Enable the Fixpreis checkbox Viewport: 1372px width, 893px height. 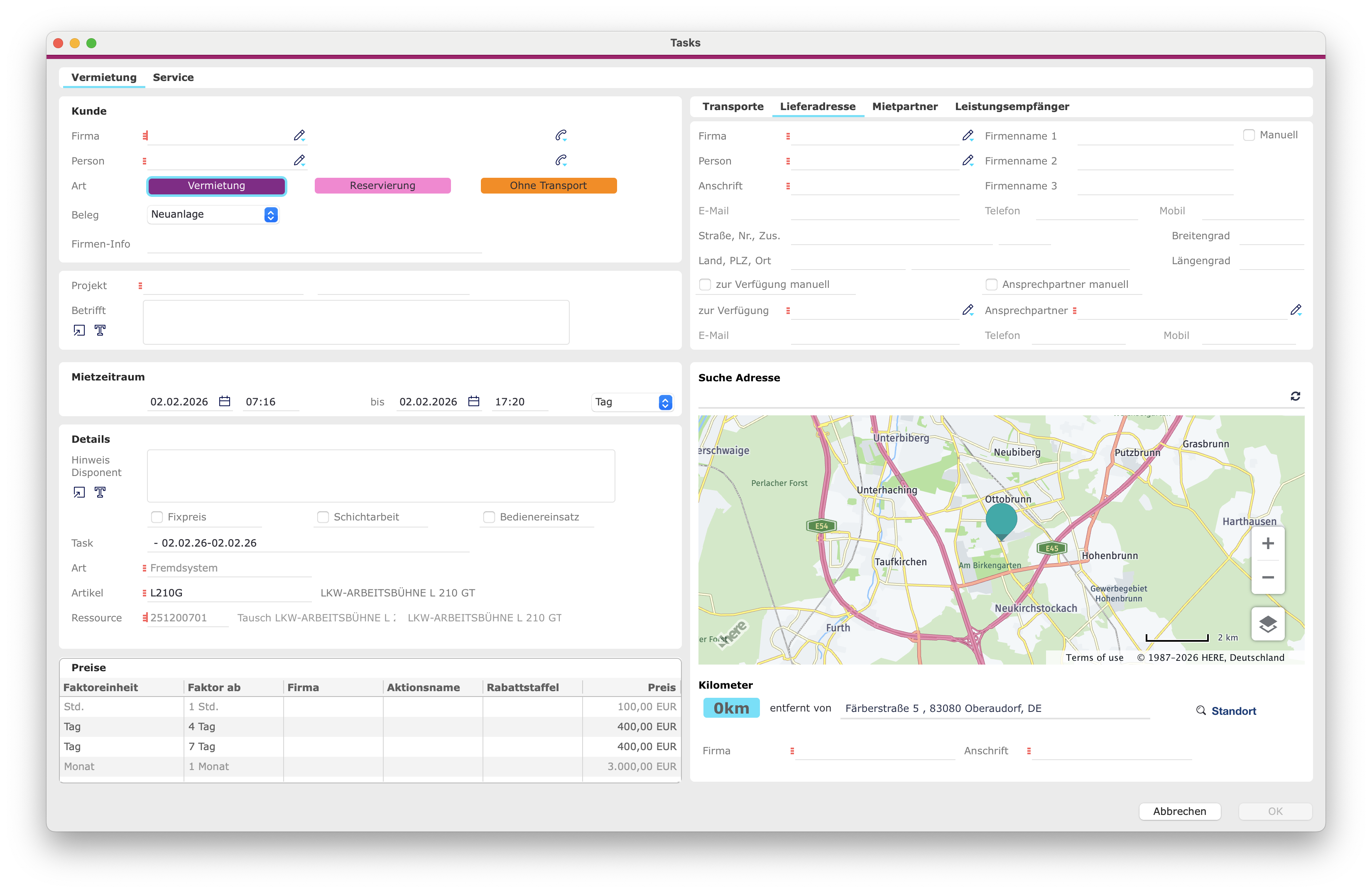[157, 517]
